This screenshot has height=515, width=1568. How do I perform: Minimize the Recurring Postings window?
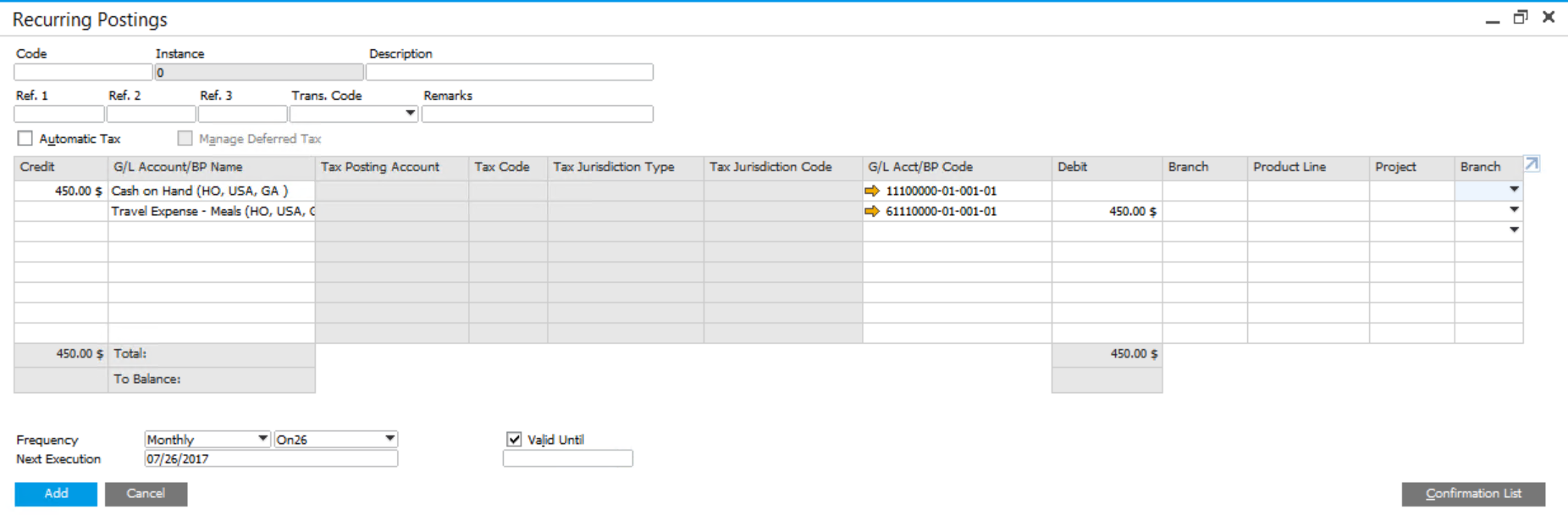tap(1492, 19)
